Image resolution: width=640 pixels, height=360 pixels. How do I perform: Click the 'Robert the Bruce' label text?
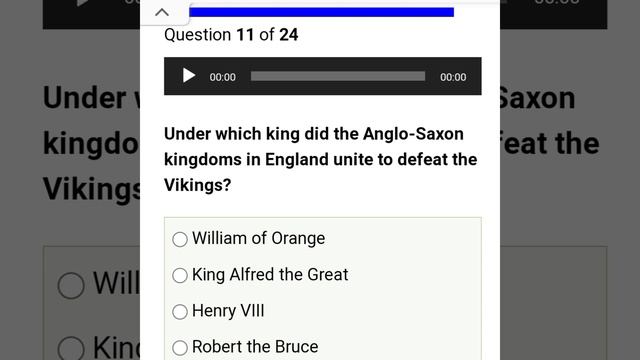pyautogui.click(x=255, y=347)
